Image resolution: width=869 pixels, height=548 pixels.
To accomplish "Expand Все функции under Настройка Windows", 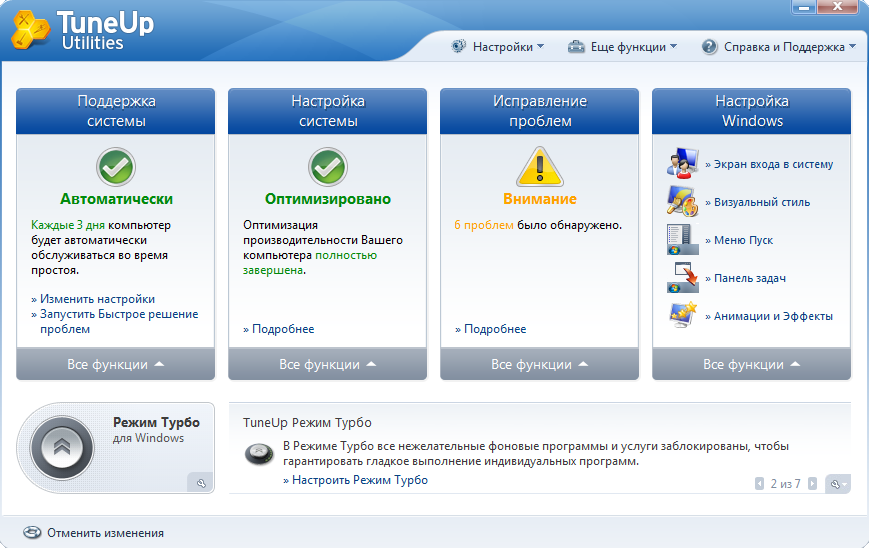I will tap(752, 364).
